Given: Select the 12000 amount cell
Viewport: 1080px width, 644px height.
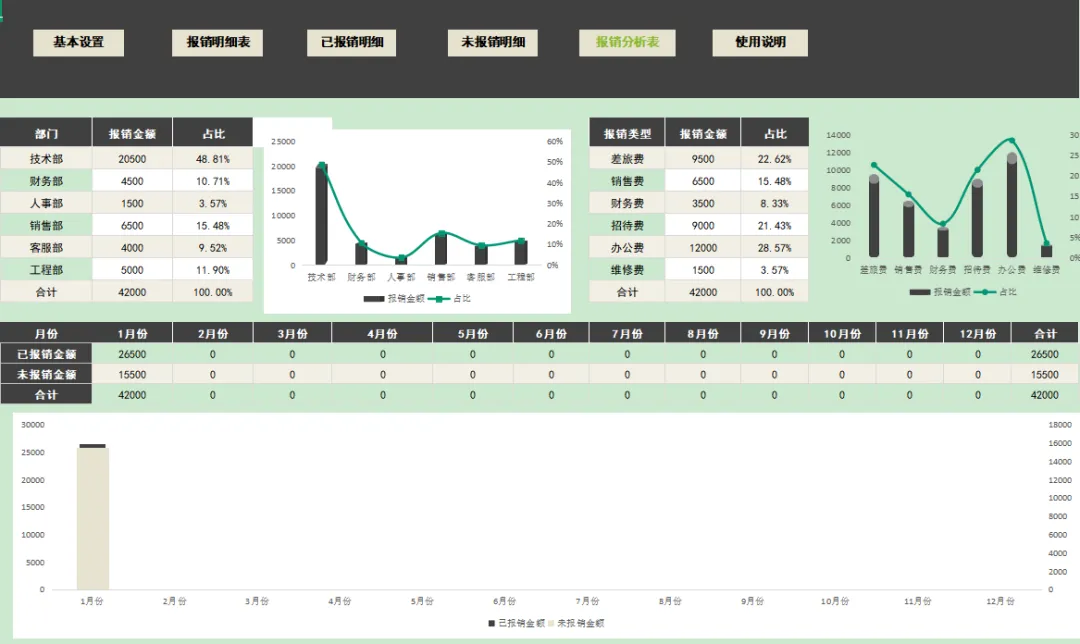Looking at the screenshot, I should [x=703, y=247].
